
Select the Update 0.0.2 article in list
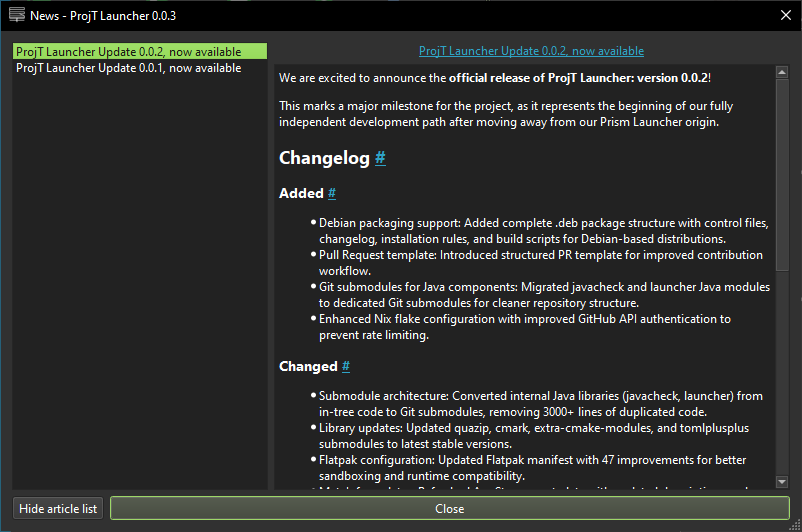click(x=128, y=51)
